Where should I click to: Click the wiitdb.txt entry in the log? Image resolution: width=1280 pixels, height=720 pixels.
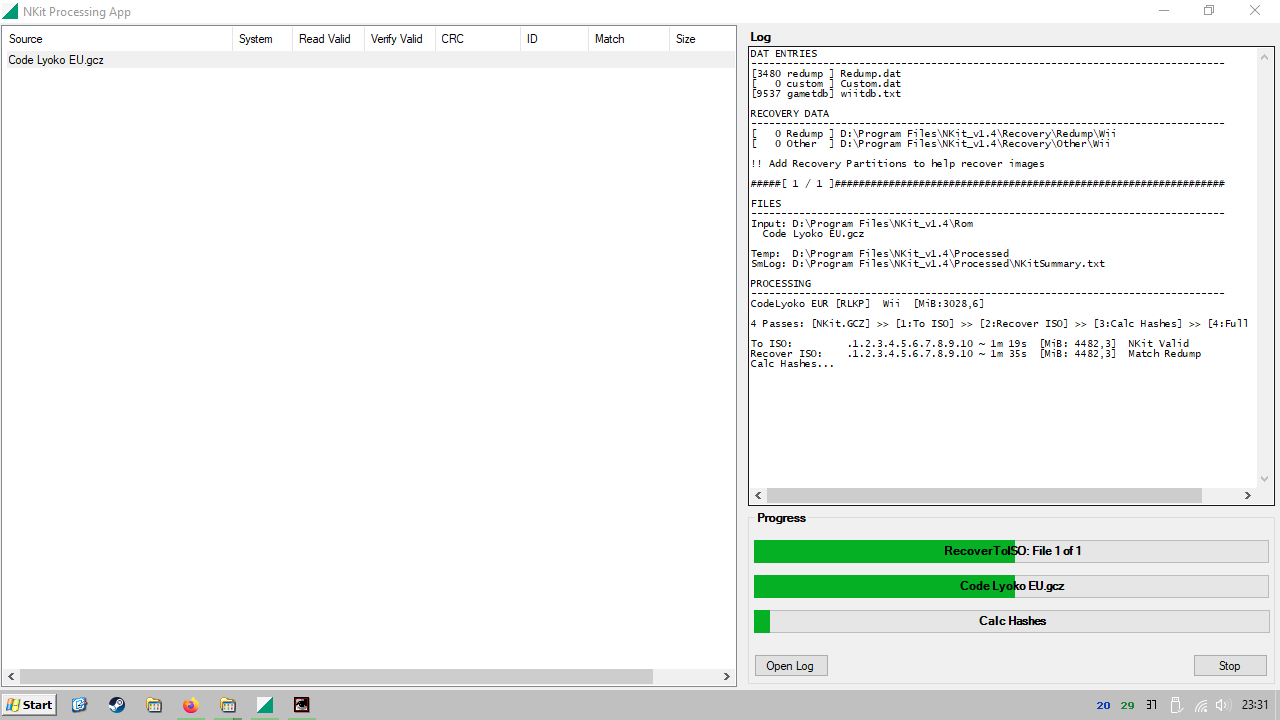[x=870, y=94]
